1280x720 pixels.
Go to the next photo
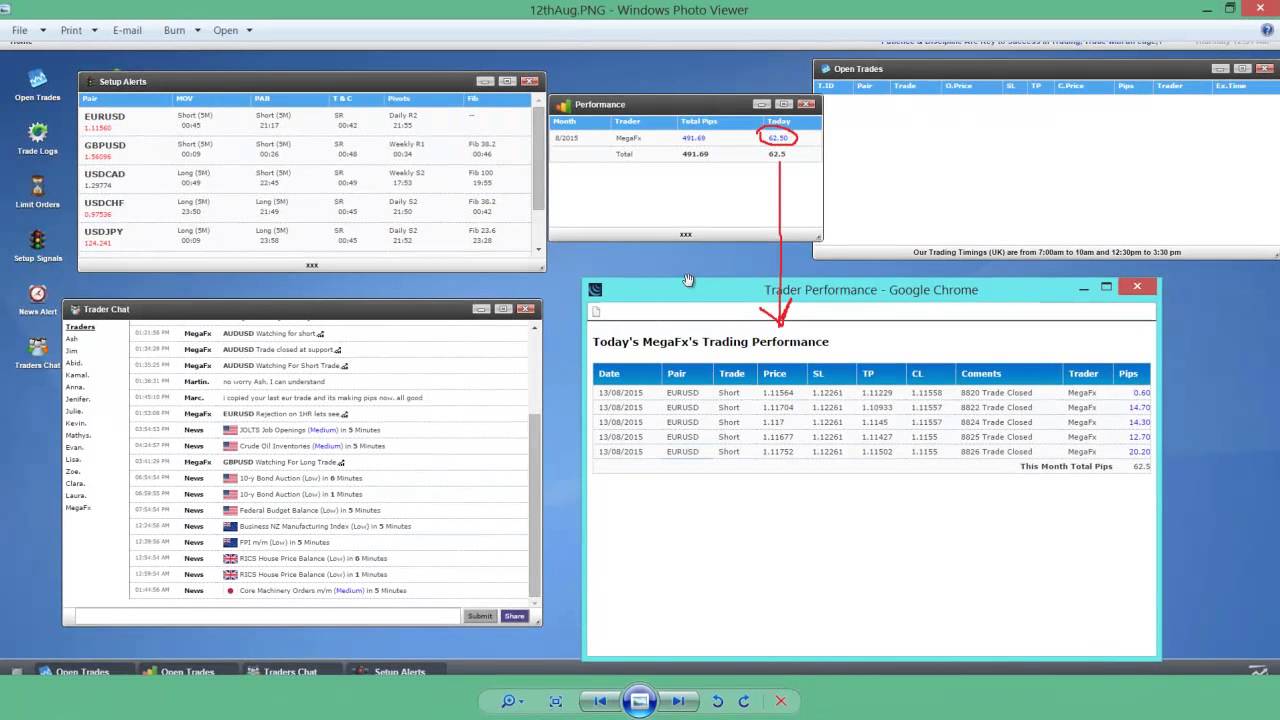678,702
